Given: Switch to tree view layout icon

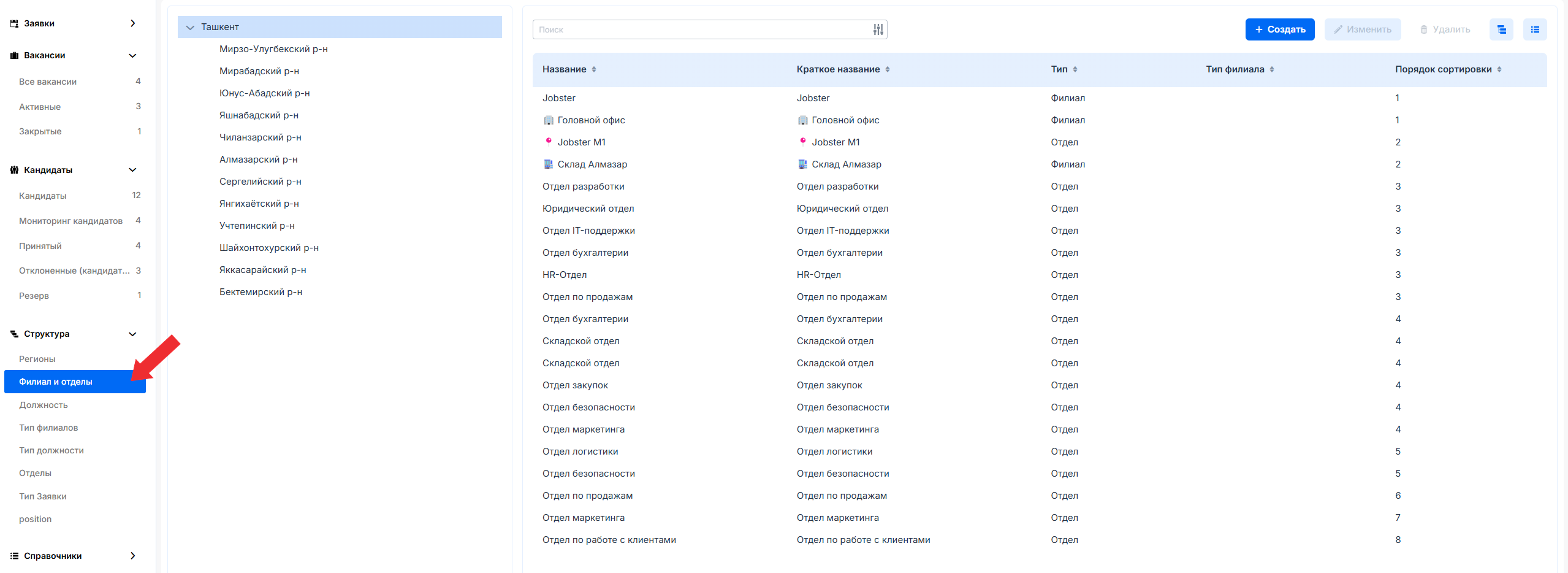Looking at the screenshot, I should 1501,29.
